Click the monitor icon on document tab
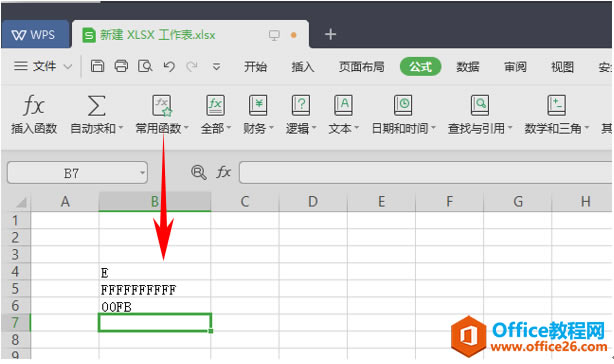 274,35
